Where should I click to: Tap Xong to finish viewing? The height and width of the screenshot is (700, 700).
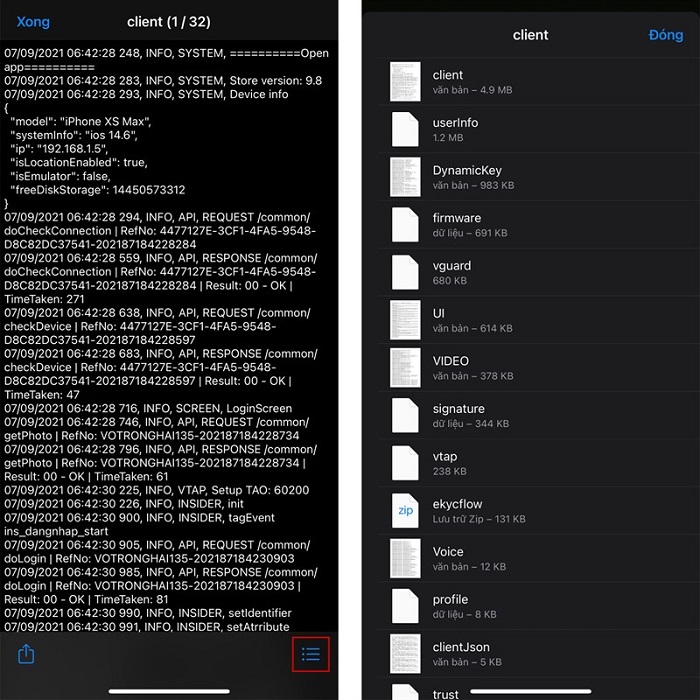[x=33, y=21]
